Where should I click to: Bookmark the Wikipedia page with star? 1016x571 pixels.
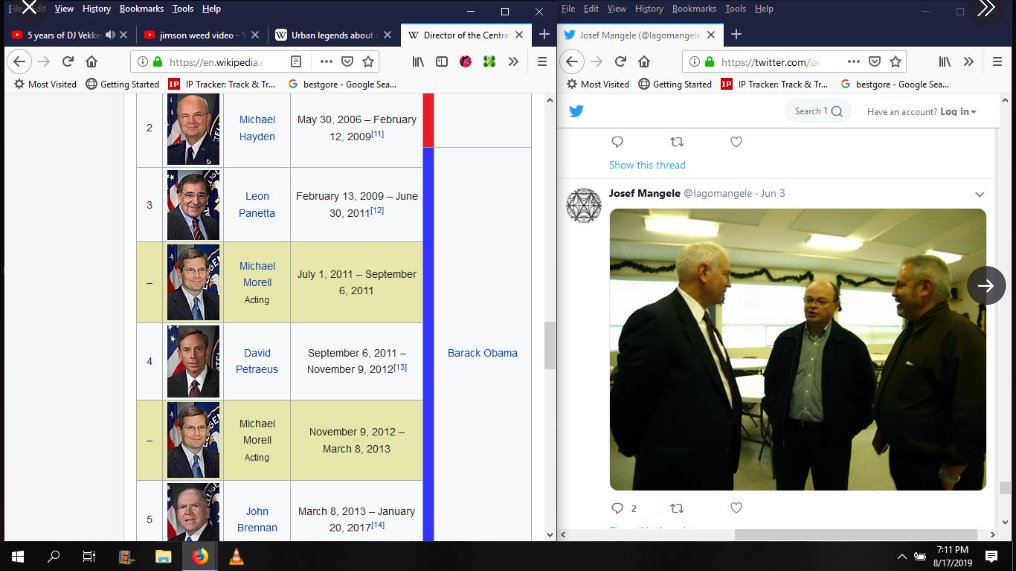(x=368, y=62)
